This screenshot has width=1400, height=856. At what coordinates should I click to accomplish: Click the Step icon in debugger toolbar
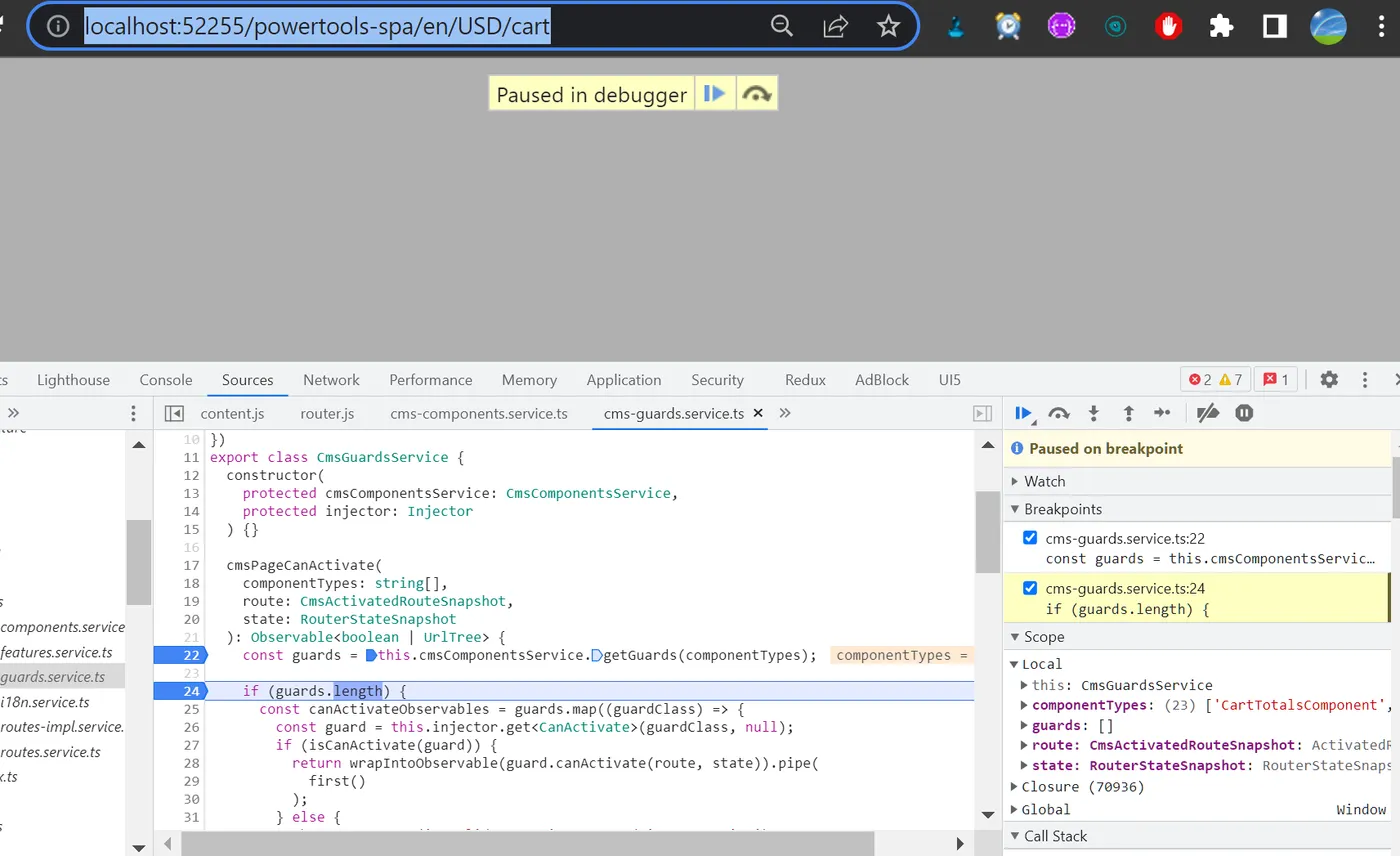click(x=1162, y=413)
